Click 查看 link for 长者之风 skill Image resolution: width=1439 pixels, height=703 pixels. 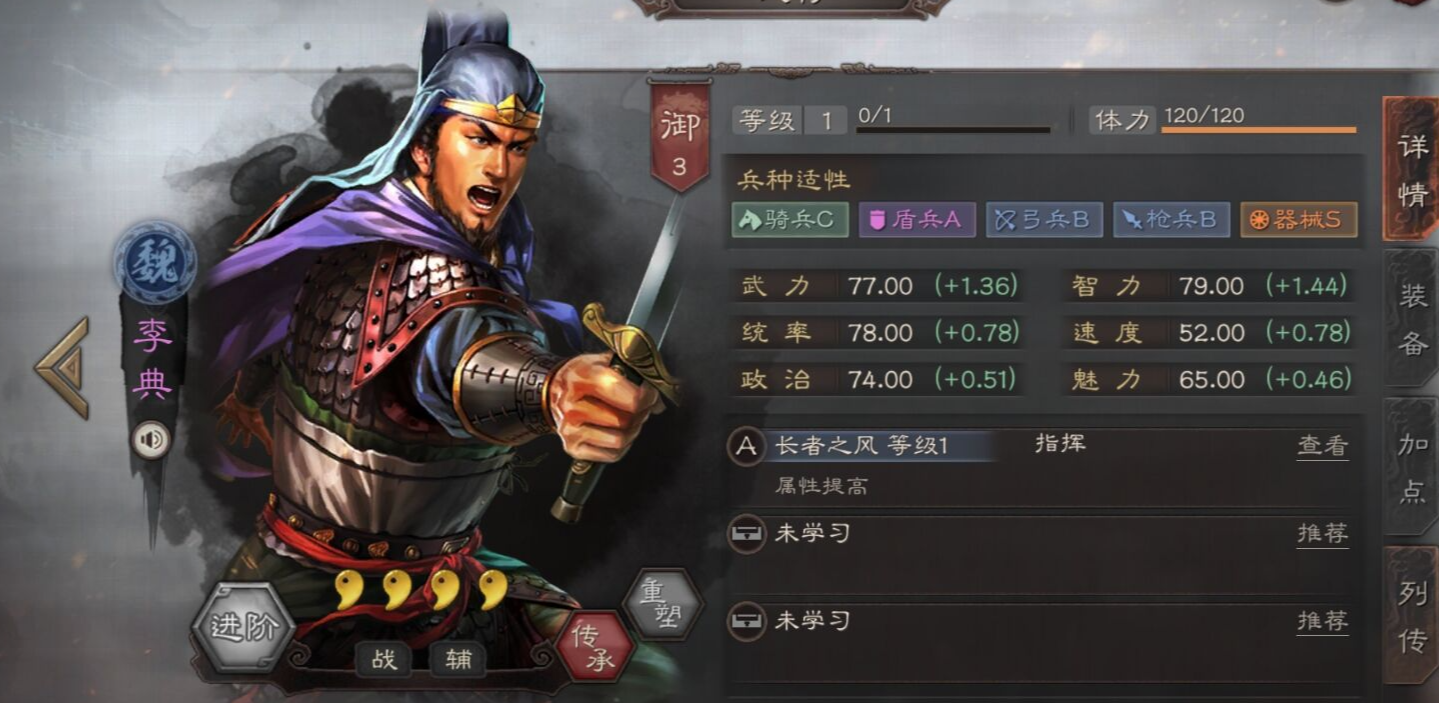pos(1322,447)
